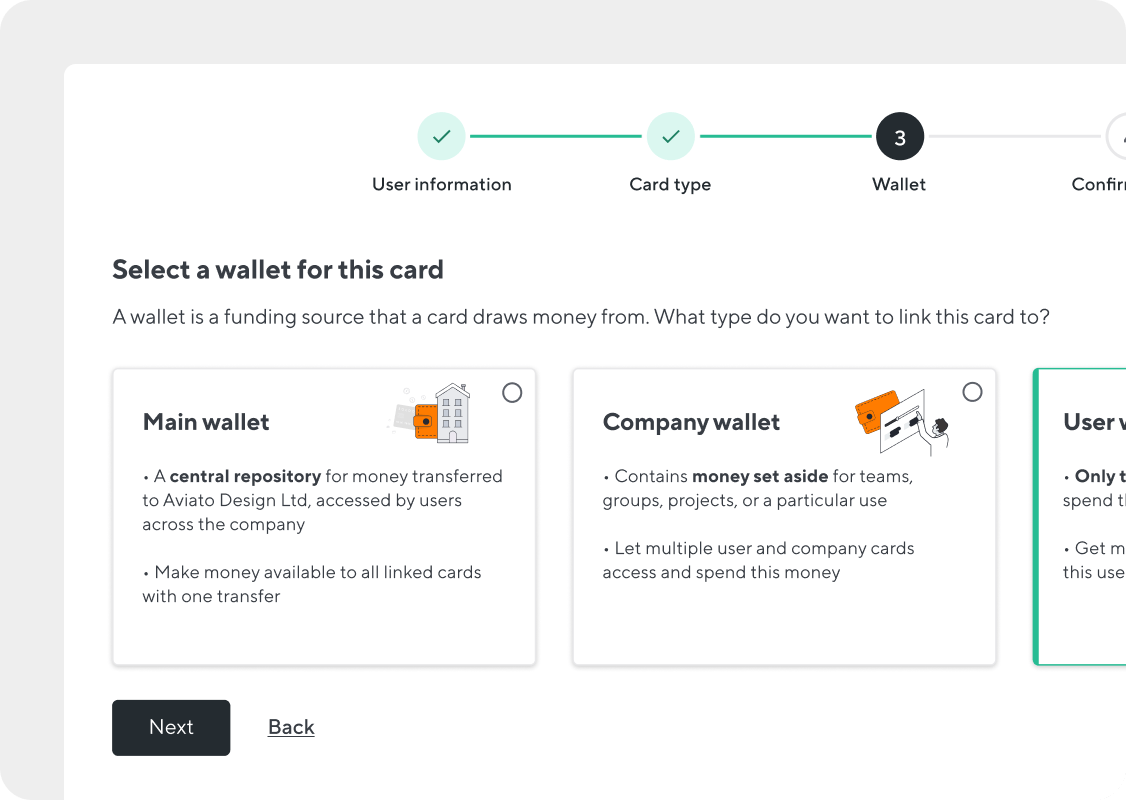The image size is (1126, 800).
Task: Click the User information completed checkmark icon
Action: pos(441,136)
